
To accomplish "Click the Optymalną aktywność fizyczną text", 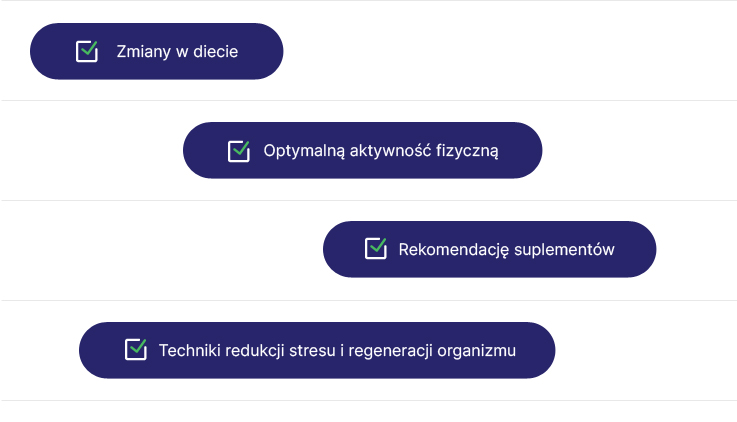I will point(380,151).
